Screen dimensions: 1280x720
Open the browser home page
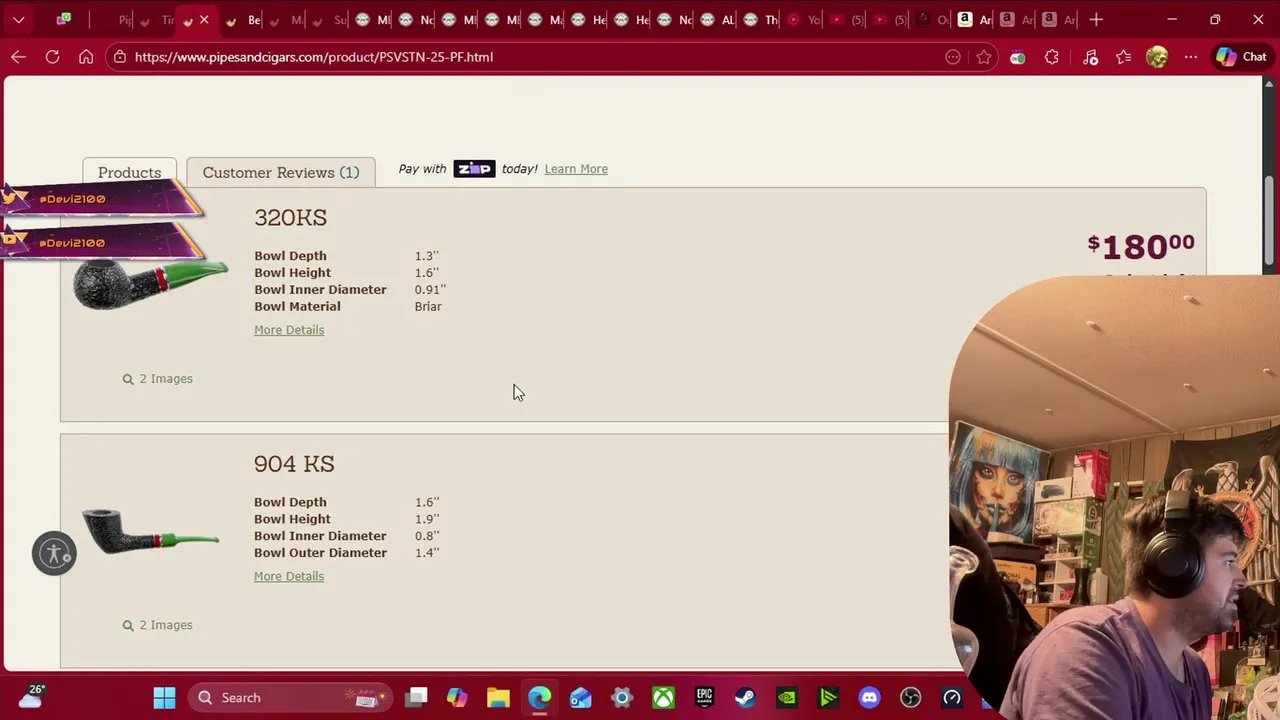click(86, 57)
